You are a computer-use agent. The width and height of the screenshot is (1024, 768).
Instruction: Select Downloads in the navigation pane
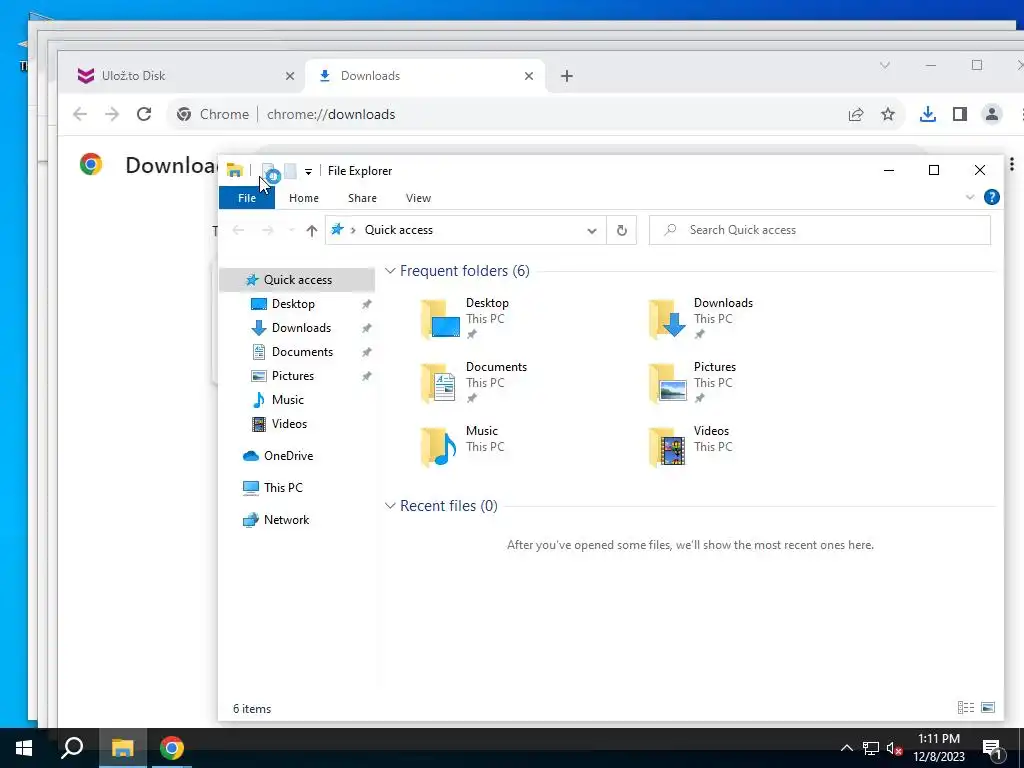(x=301, y=328)
